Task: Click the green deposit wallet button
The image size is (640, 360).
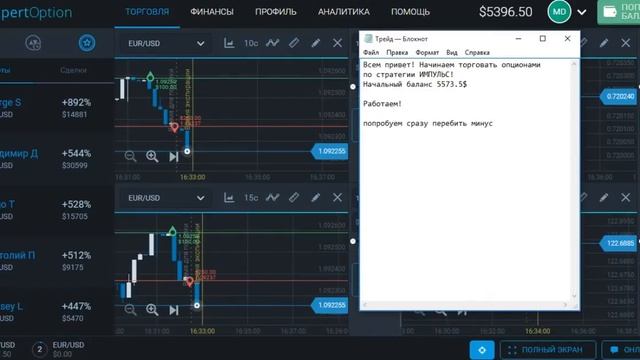Action: click(619, 12)
